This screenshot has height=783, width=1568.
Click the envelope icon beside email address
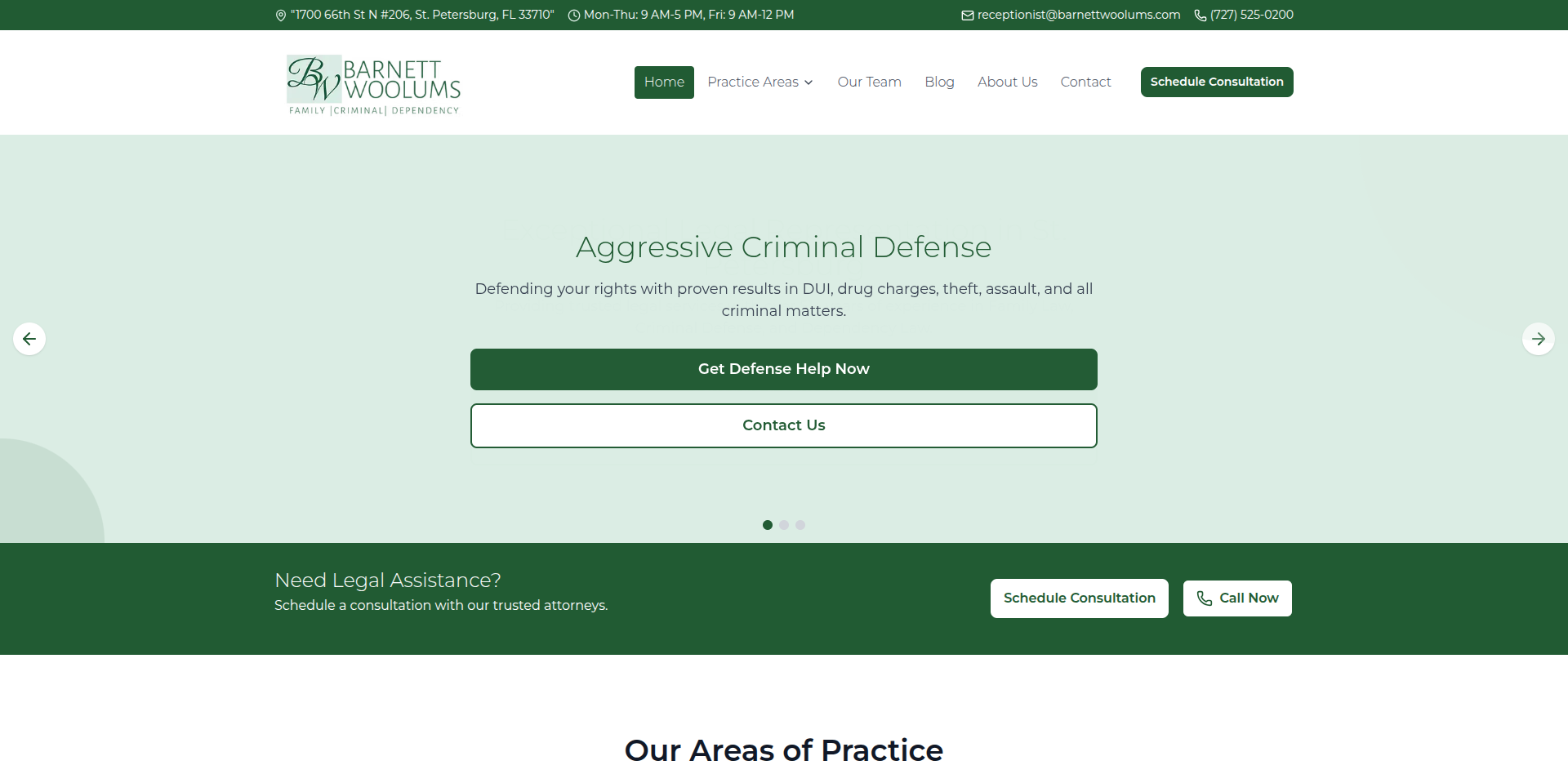(968, 16)
